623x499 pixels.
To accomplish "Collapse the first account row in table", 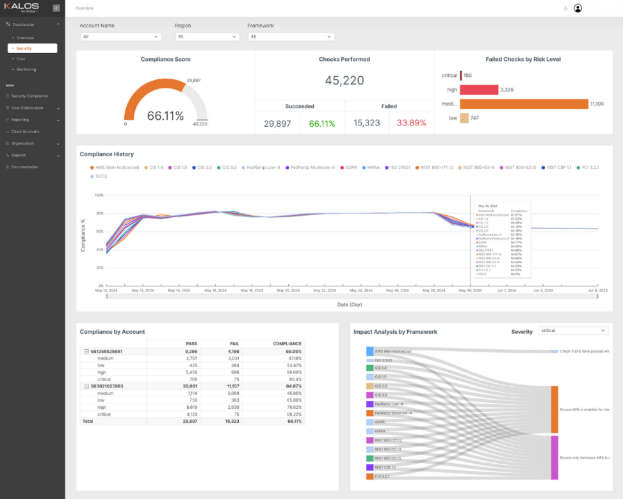I will click(x=86, y=351).
